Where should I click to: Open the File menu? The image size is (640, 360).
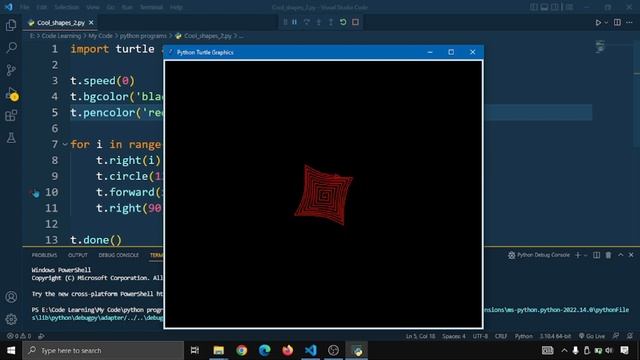(x=24, y=7)
